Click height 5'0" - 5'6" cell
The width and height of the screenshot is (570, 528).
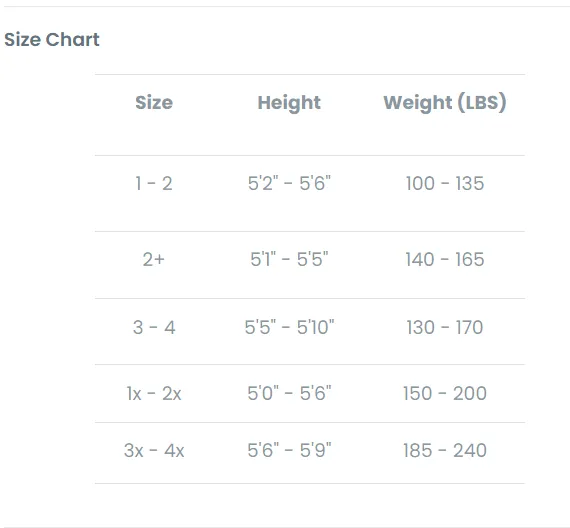click(289, 393)
